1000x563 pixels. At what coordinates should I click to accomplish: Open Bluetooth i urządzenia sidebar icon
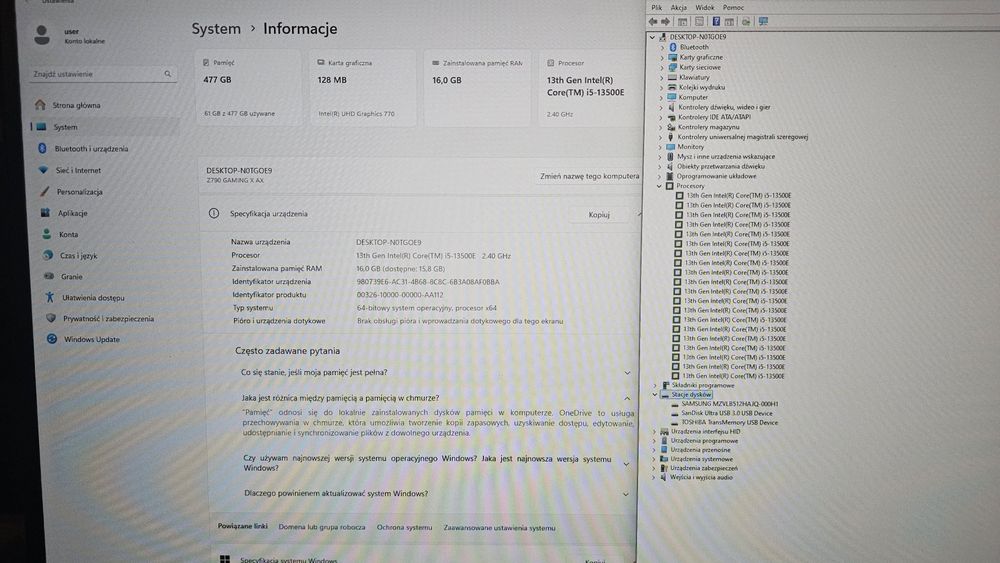coord(42,148)
